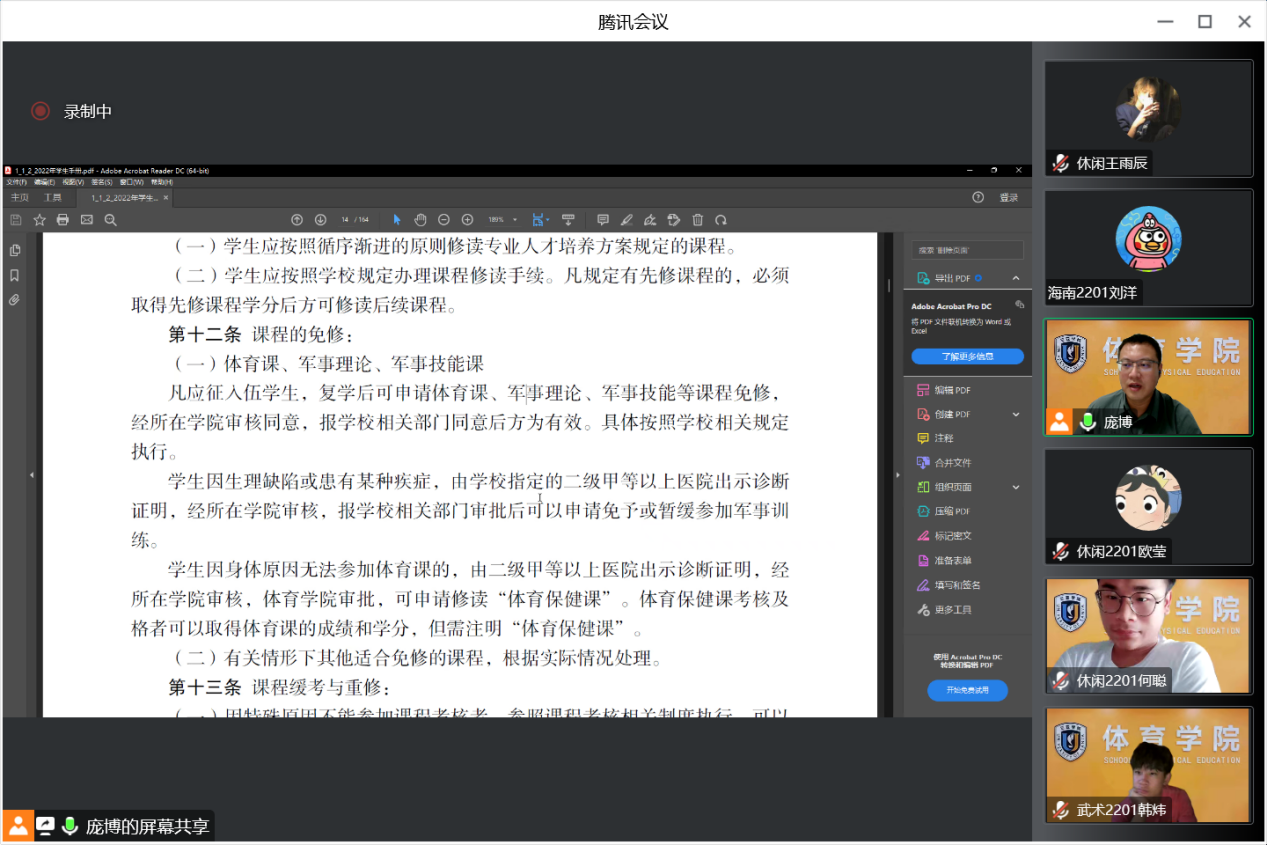
Task: Open the 视图(V) menu
Action: pos(74,182)
